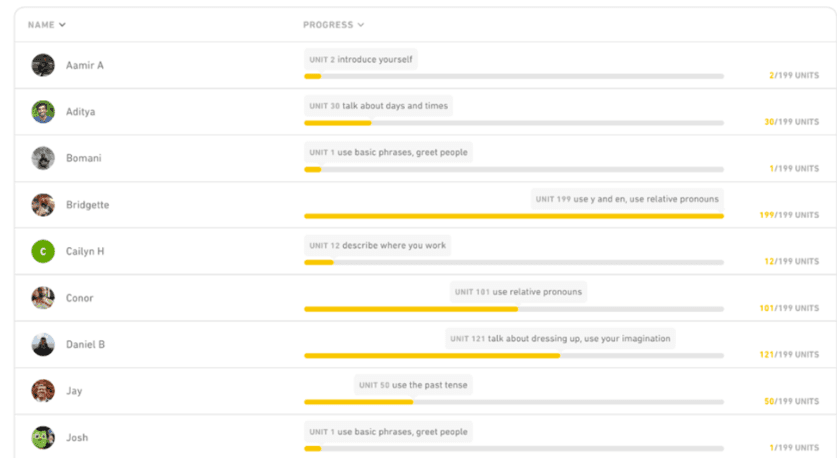This screenshot has height=458, width=837.
Task: Click Aamir A's Unit 2 introduce yourself label
Action: point(361,59)
